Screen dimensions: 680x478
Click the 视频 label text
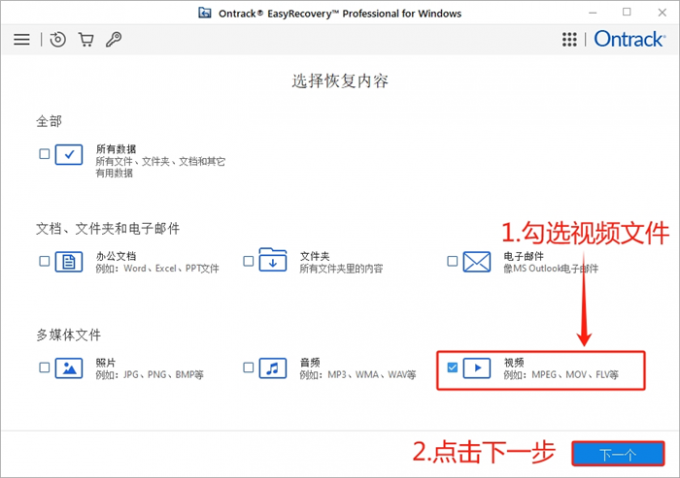[x=514, y=363]
